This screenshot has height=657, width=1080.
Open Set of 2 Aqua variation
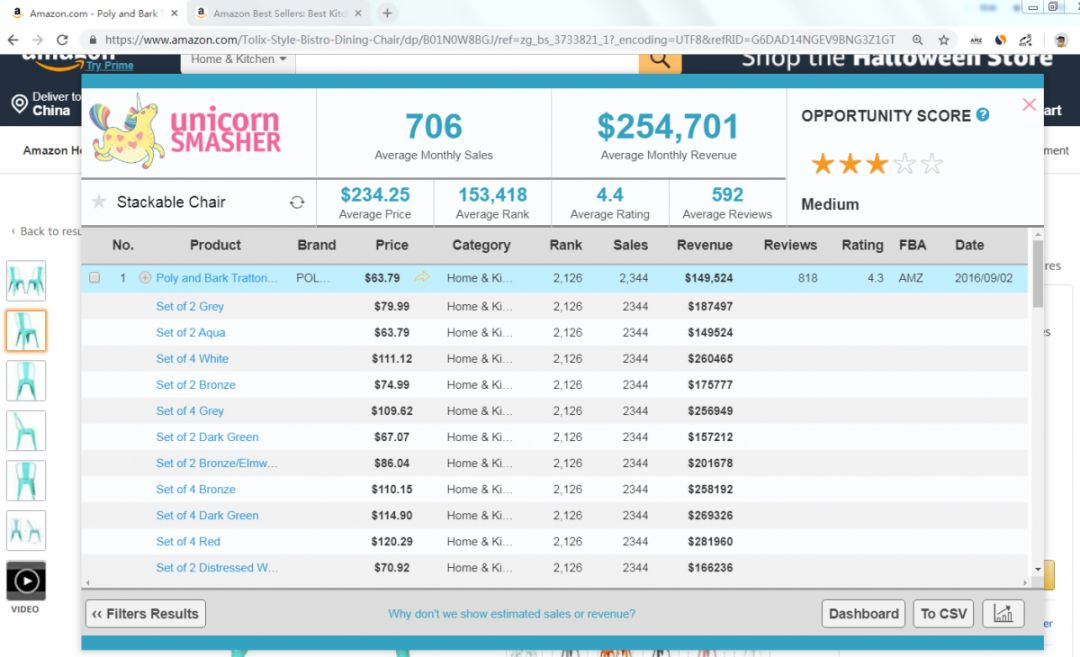coord(190,332)
